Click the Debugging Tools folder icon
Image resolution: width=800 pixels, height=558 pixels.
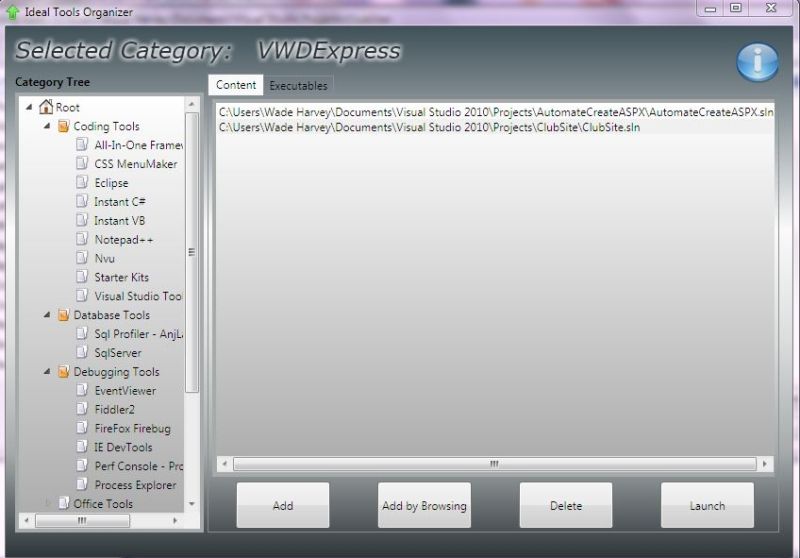(x=64, y=372)
